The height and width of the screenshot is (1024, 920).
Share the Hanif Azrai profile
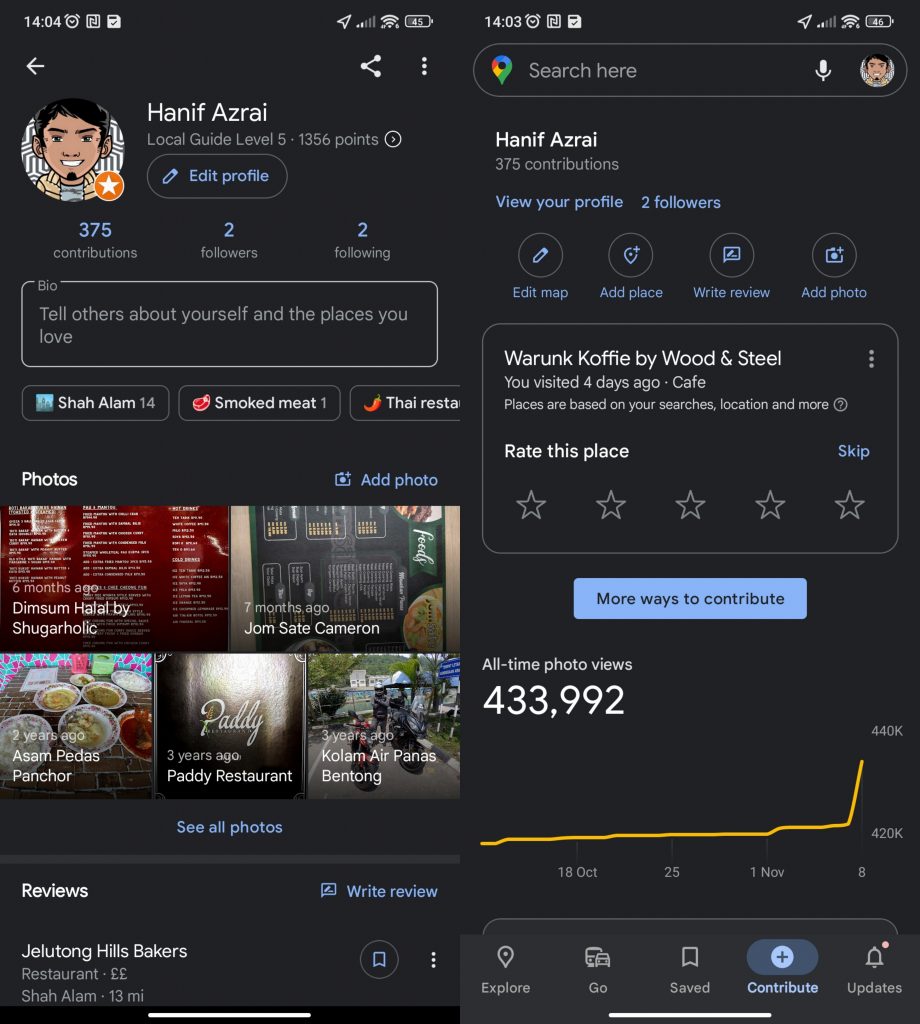(371, 66)
